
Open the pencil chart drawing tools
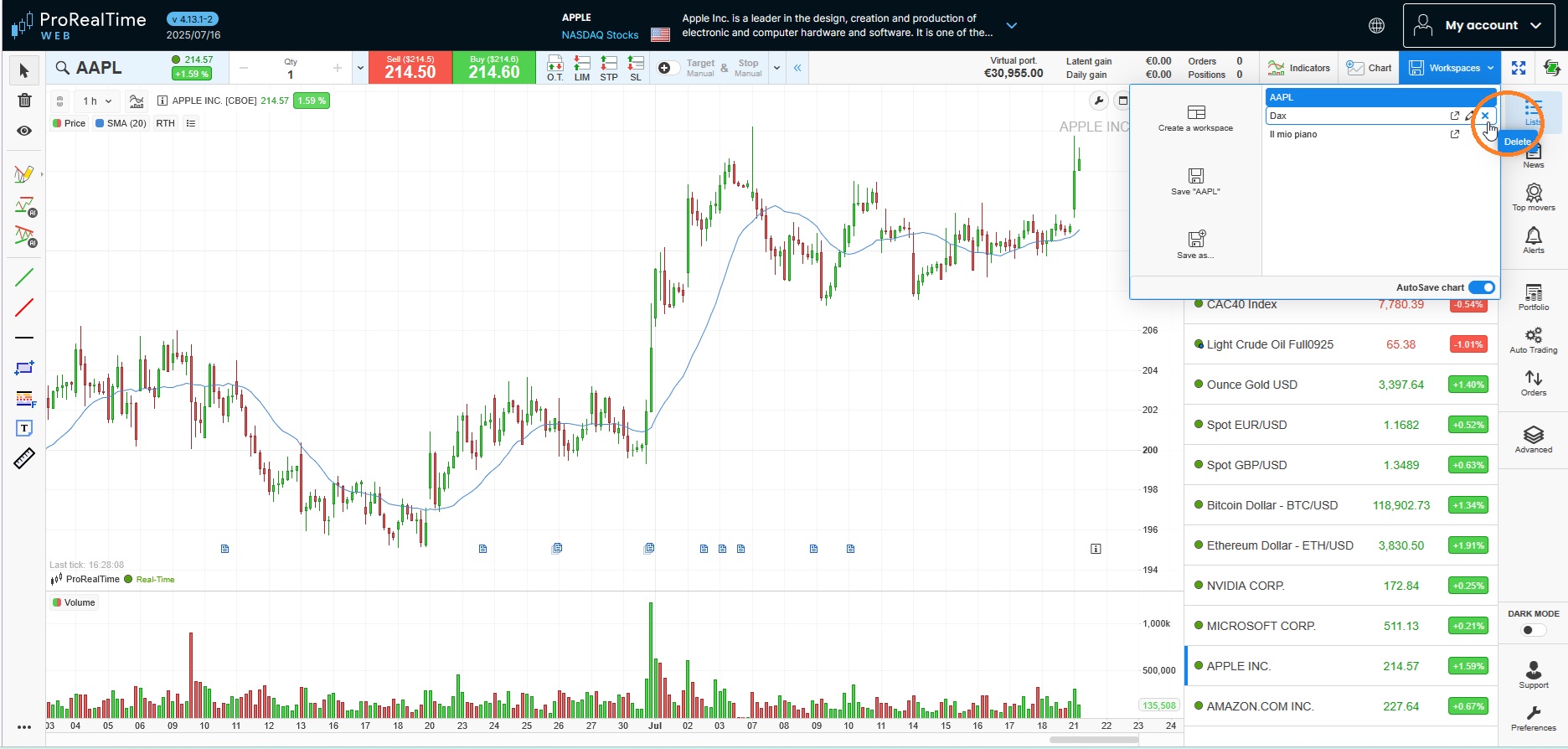tap(24, 174)
